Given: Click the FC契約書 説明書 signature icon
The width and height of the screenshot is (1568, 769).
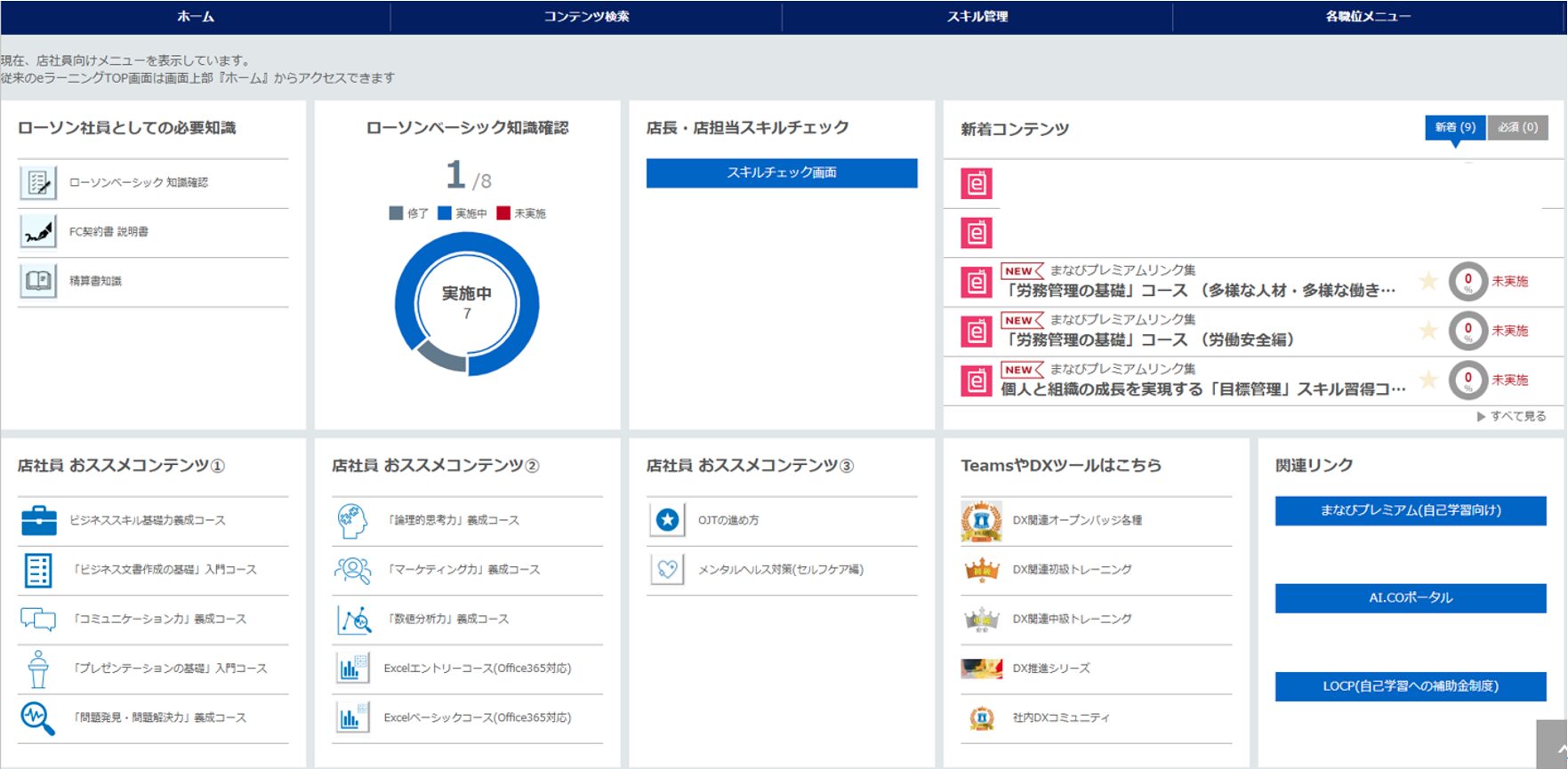Looking at the screenshot, I should point(38,232).
